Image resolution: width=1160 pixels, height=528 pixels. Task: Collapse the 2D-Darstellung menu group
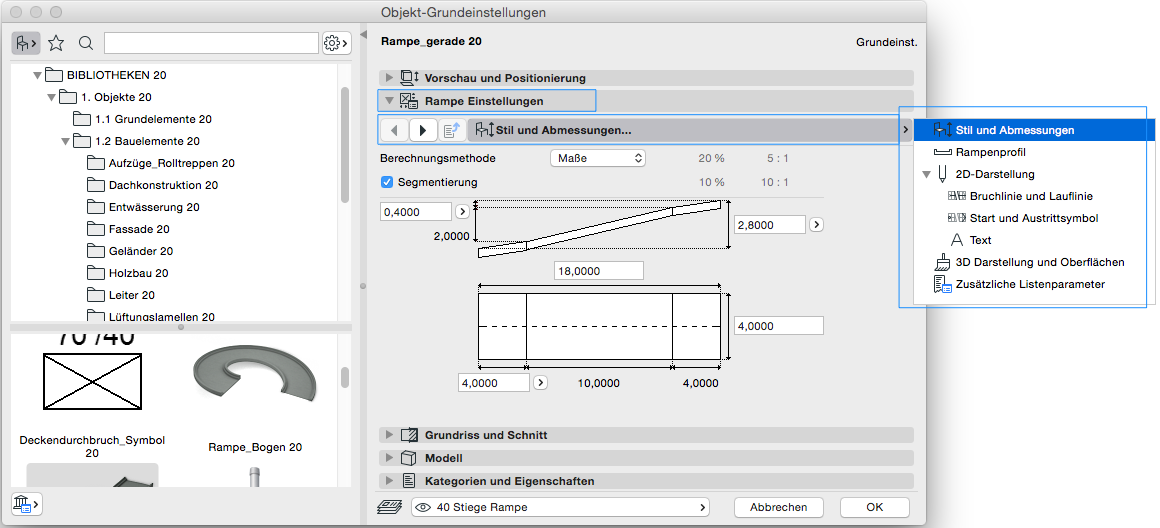(927, 174)
